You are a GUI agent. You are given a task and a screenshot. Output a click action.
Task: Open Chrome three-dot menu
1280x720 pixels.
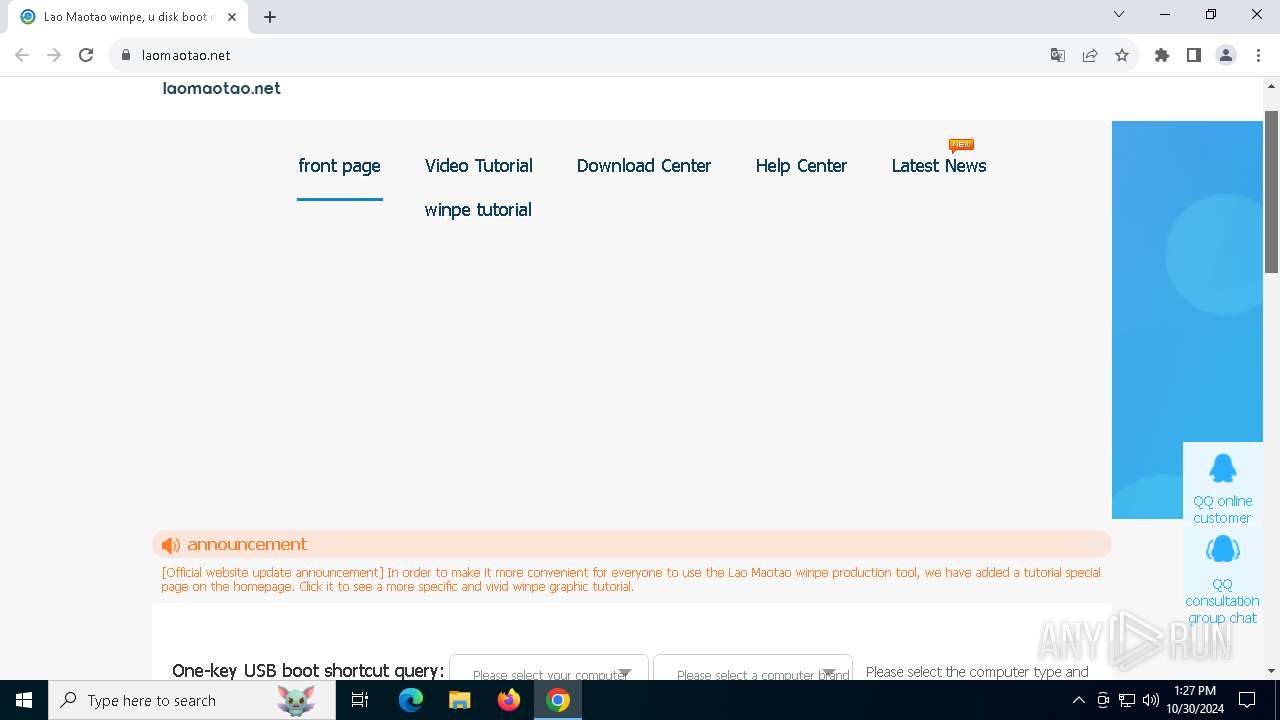(1258, 55)
